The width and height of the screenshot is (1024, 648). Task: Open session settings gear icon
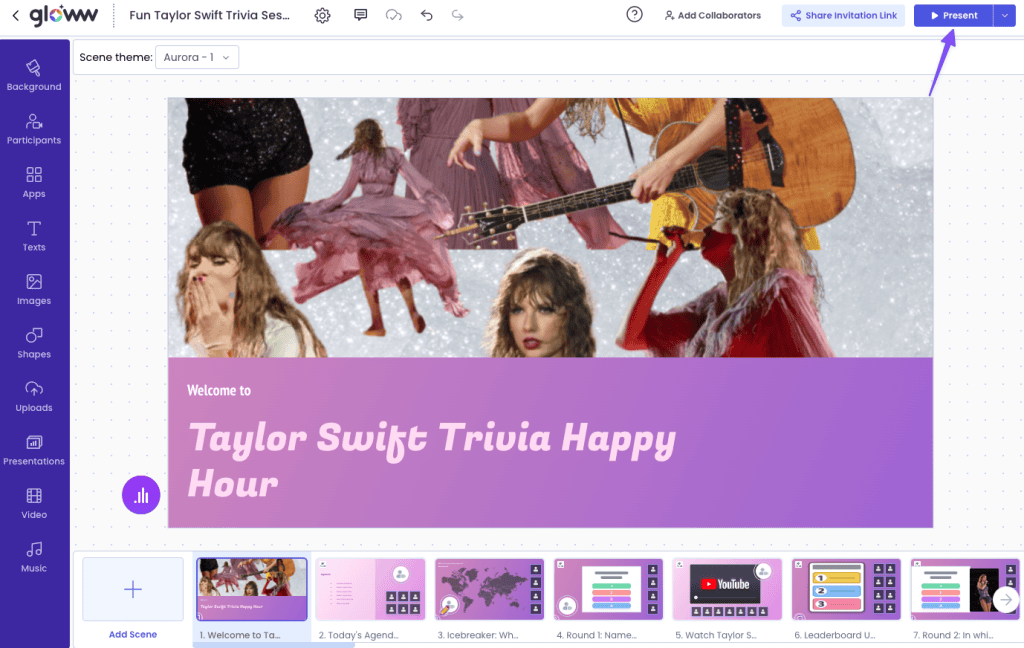coord(322,15)
